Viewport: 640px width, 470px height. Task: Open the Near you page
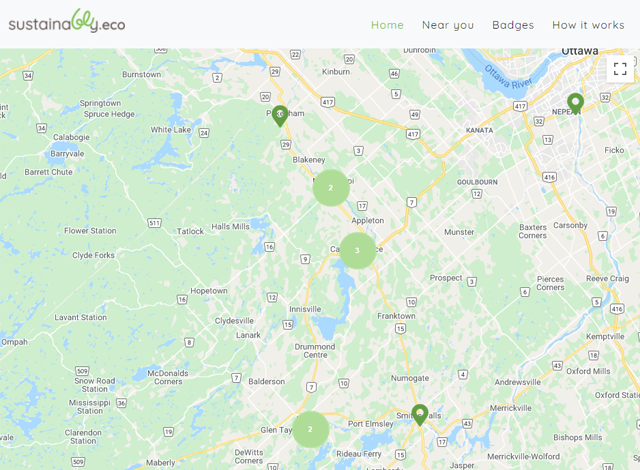448,25
